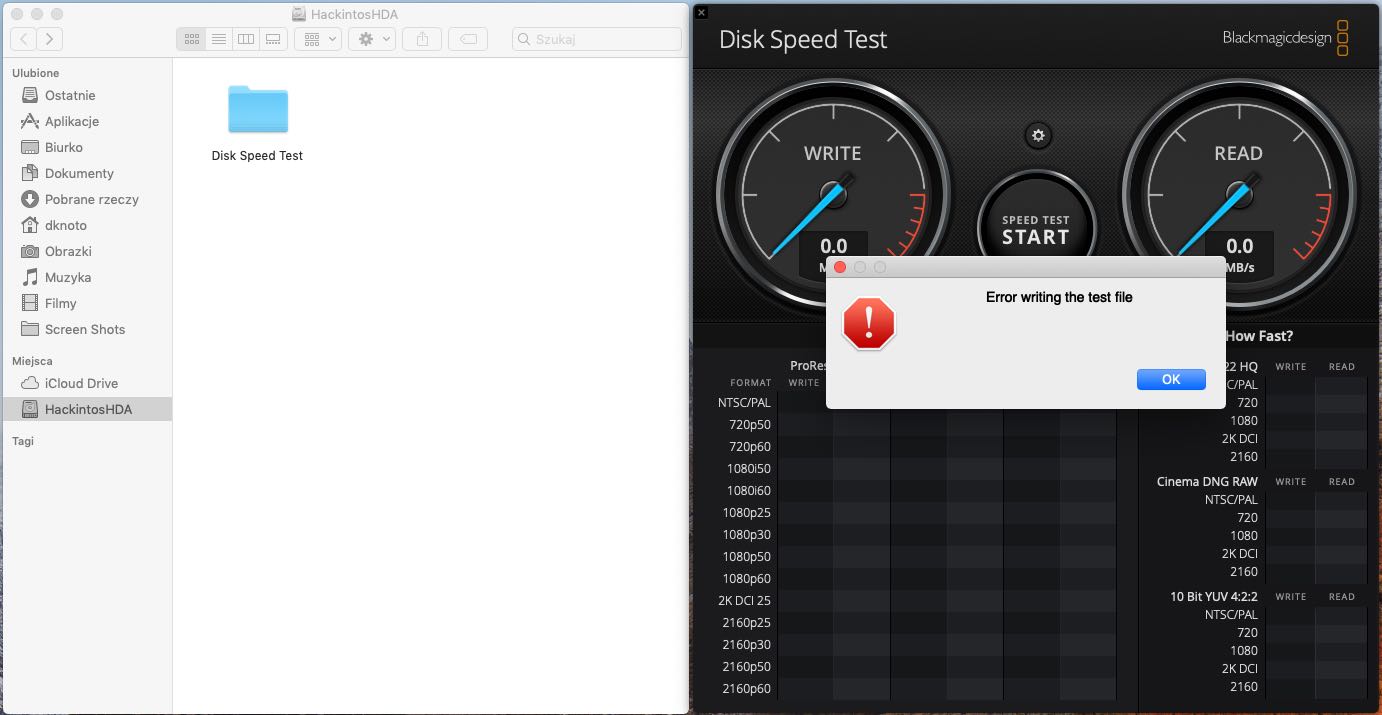The height and width of the screenshot is (715, 1382).
Task: Switch Finder to list view
Action: [219, 39]
